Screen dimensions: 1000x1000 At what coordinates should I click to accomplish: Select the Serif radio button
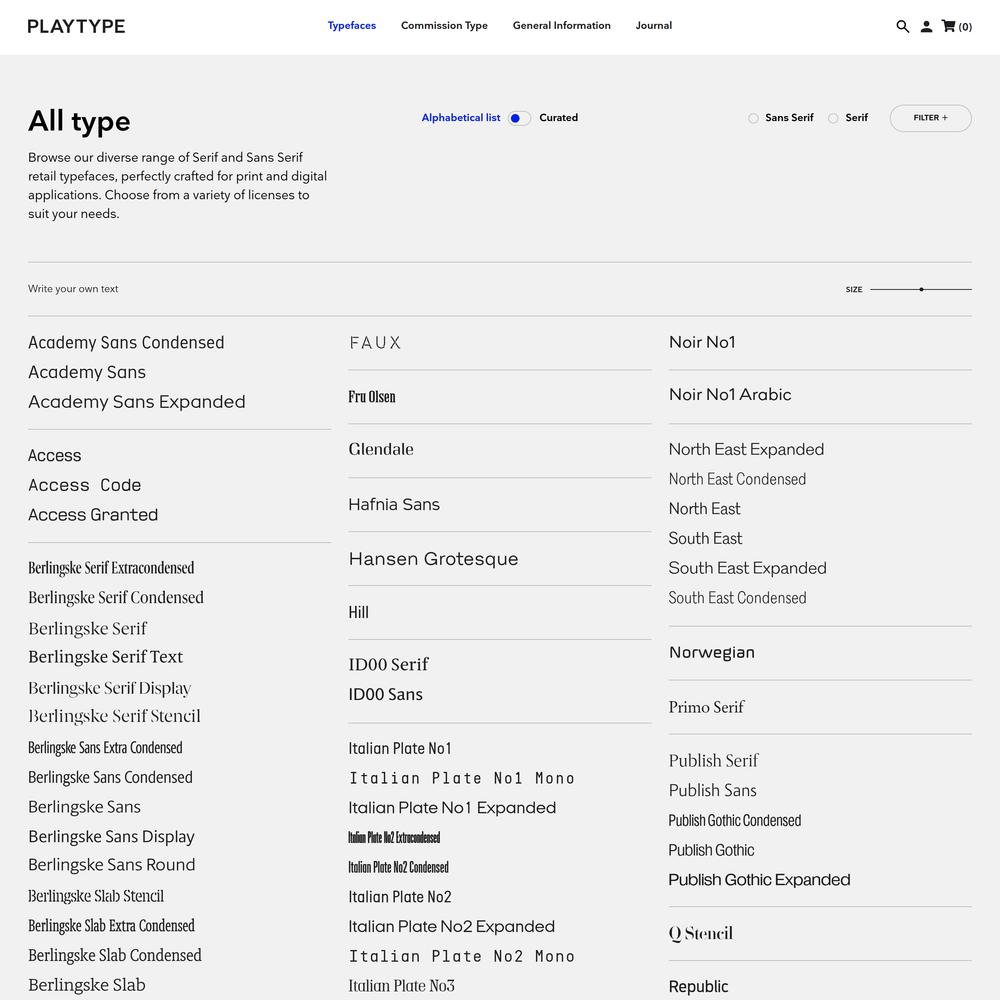[833, 118]
